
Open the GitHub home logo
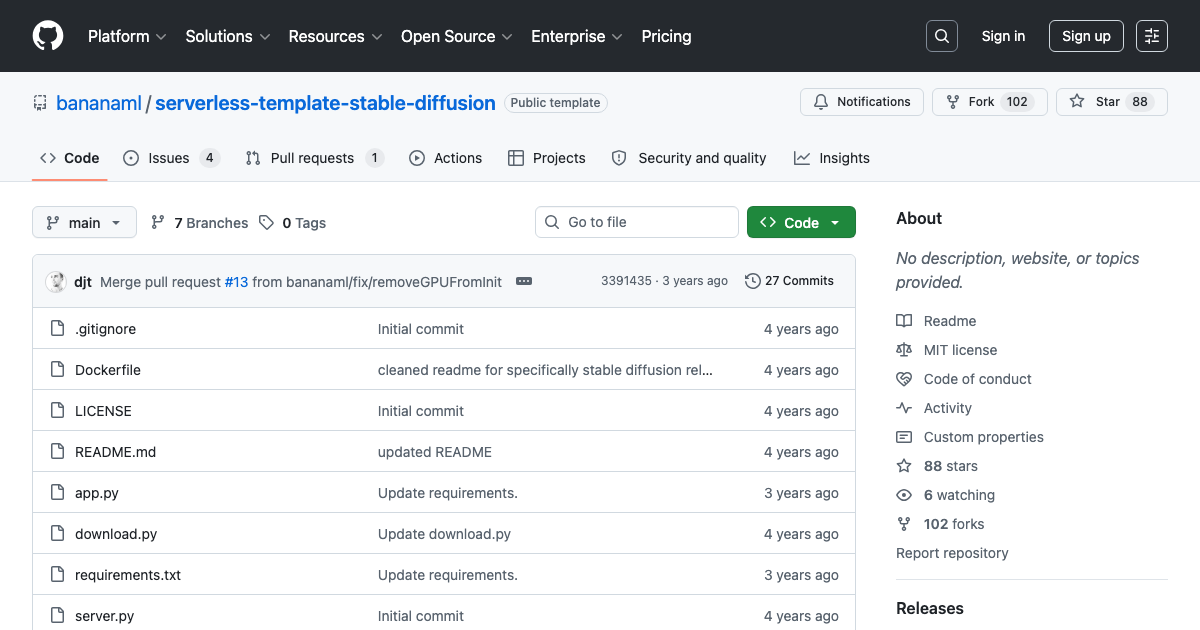point(48,36)
